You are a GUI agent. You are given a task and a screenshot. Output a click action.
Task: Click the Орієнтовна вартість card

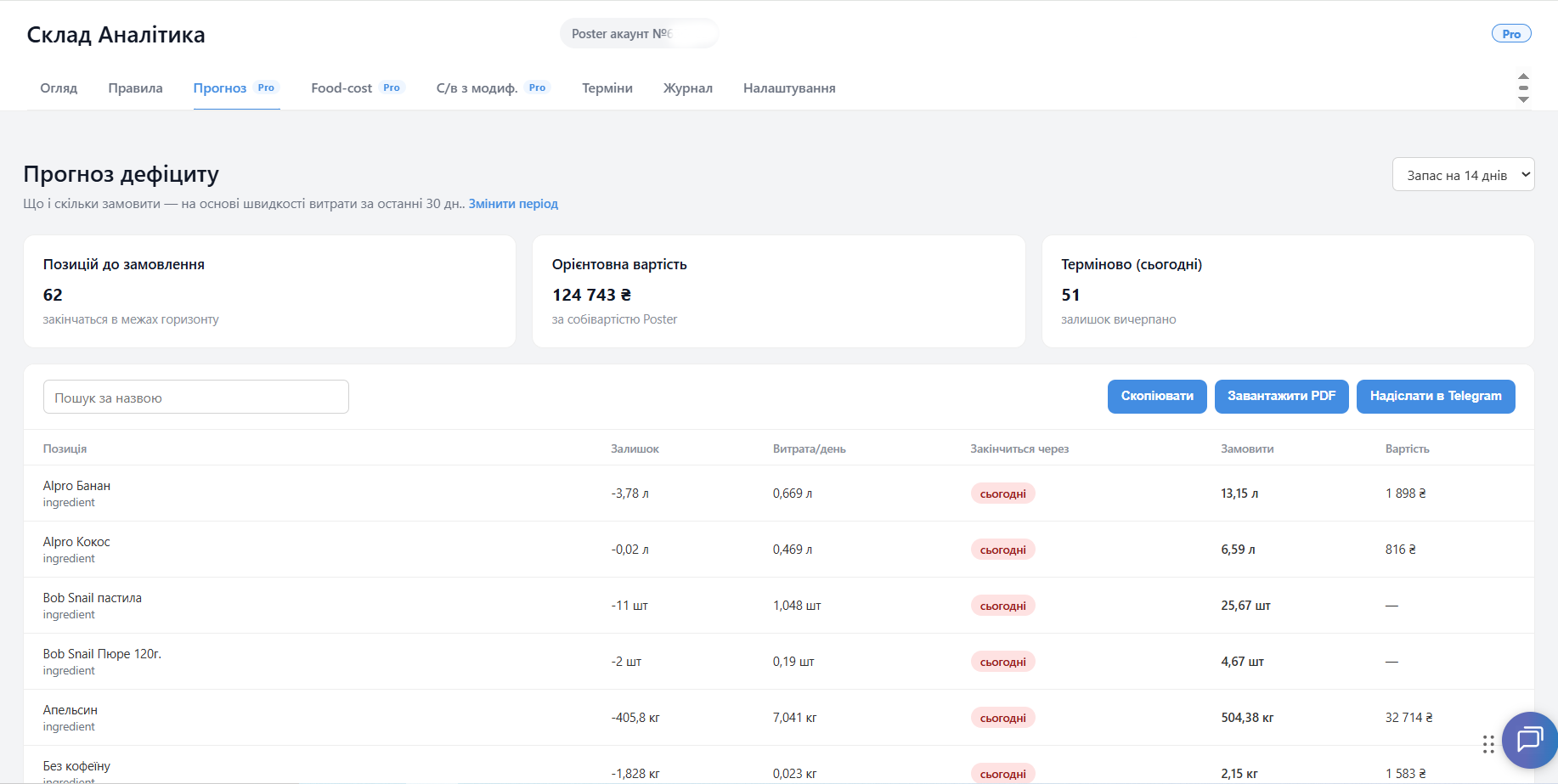tap(779, 291)
